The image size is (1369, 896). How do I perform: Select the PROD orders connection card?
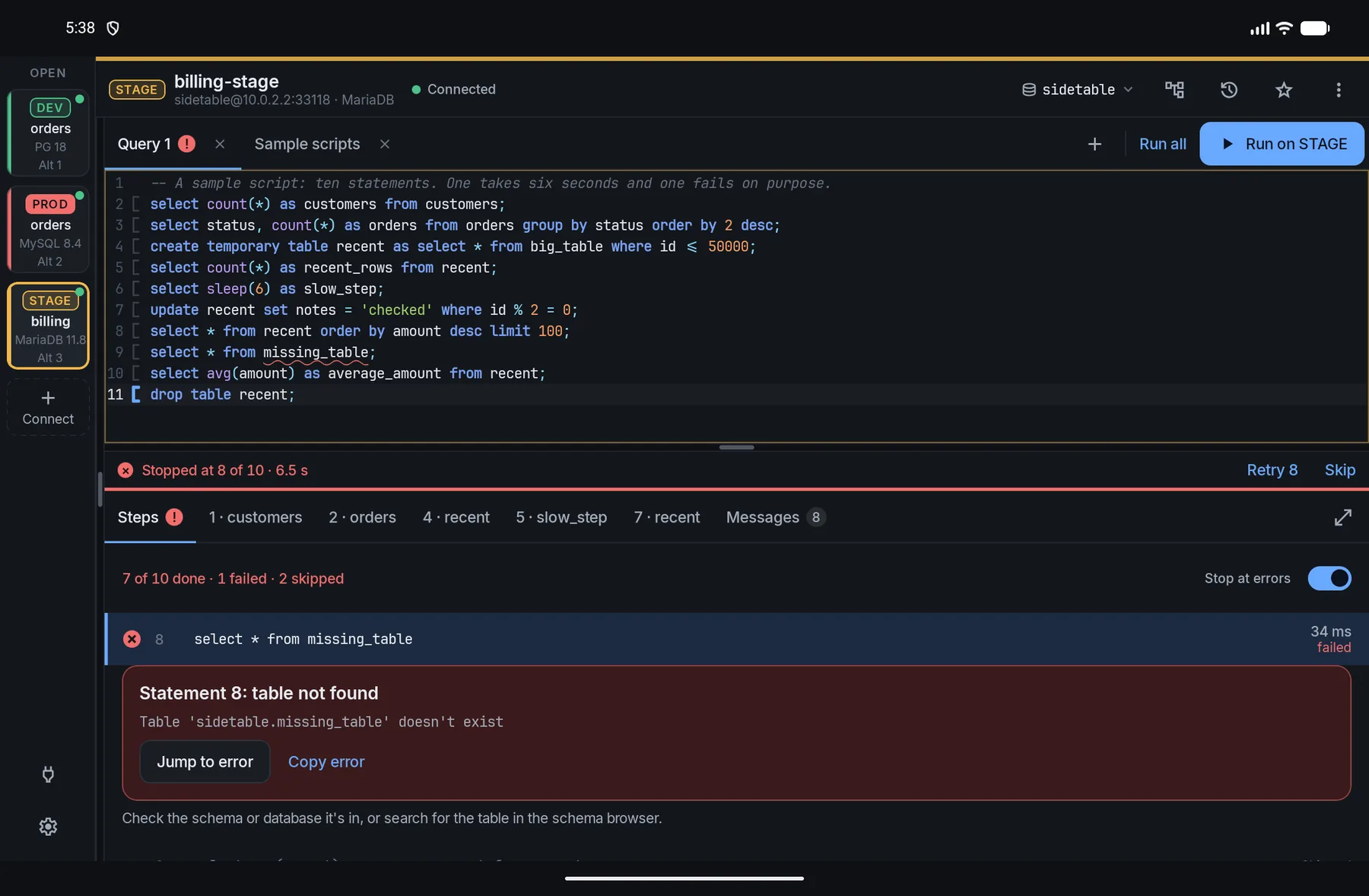(48, 230)
